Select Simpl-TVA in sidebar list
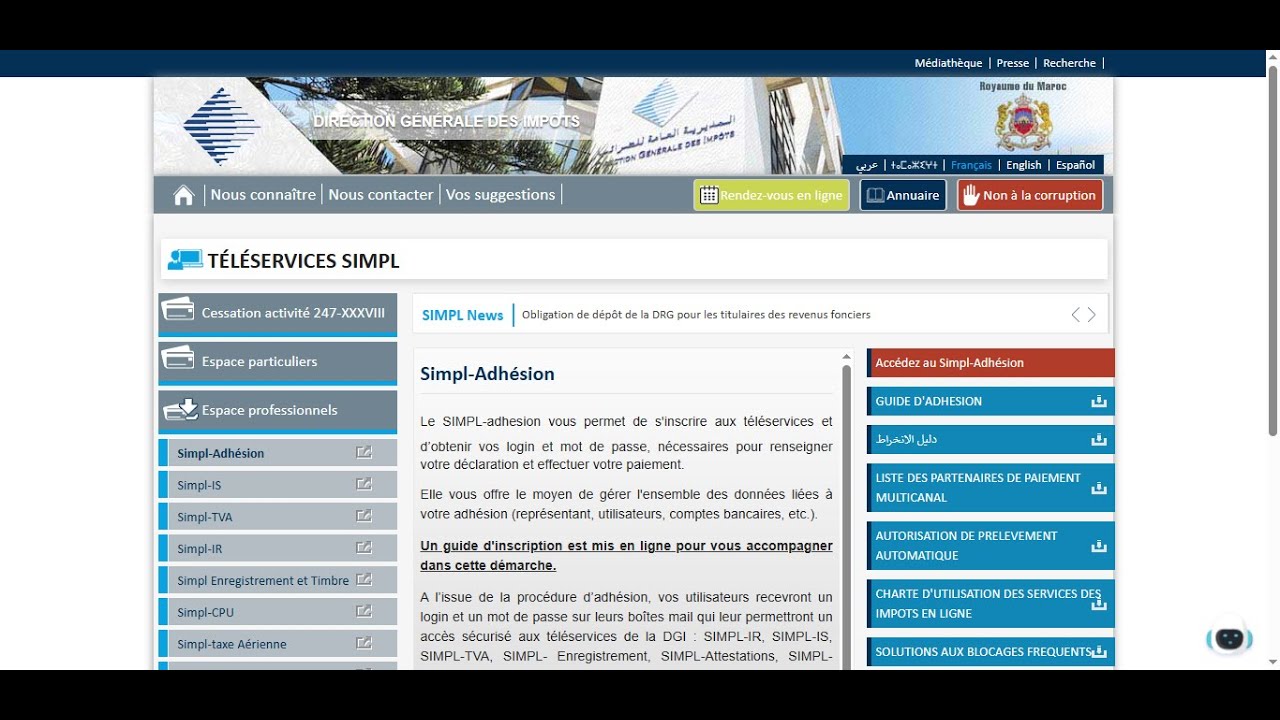 pos(278,517)
